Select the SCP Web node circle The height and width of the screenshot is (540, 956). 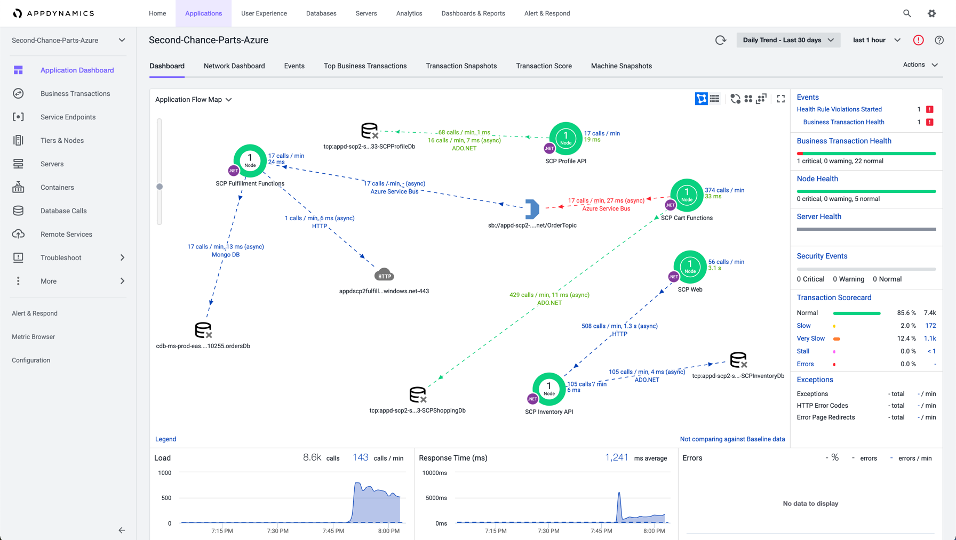click(690, 267)
